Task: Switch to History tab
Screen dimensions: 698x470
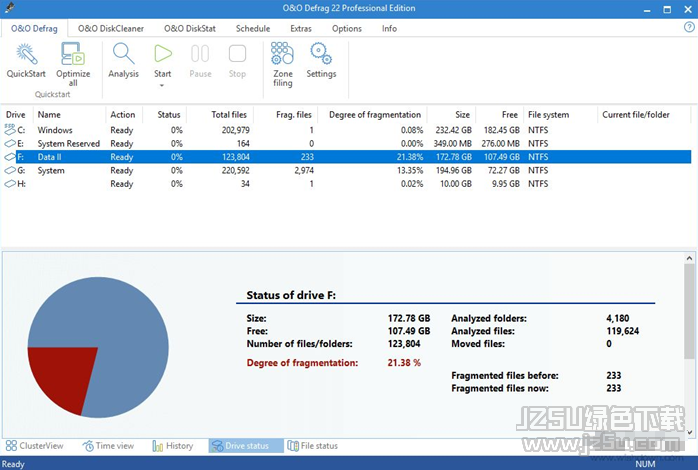Action: coord(173,446)
